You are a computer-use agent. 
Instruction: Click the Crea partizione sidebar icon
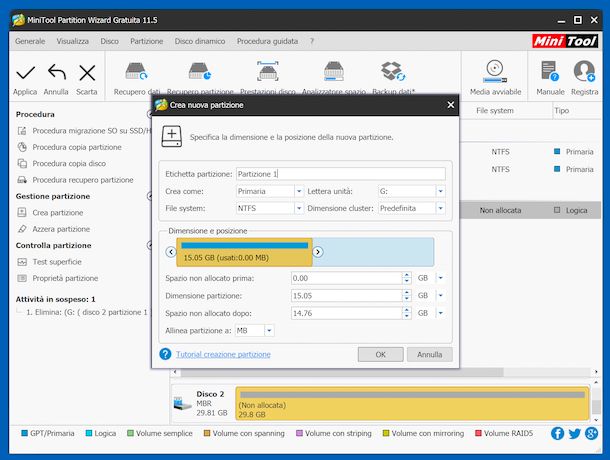click(x=22, y=212)
